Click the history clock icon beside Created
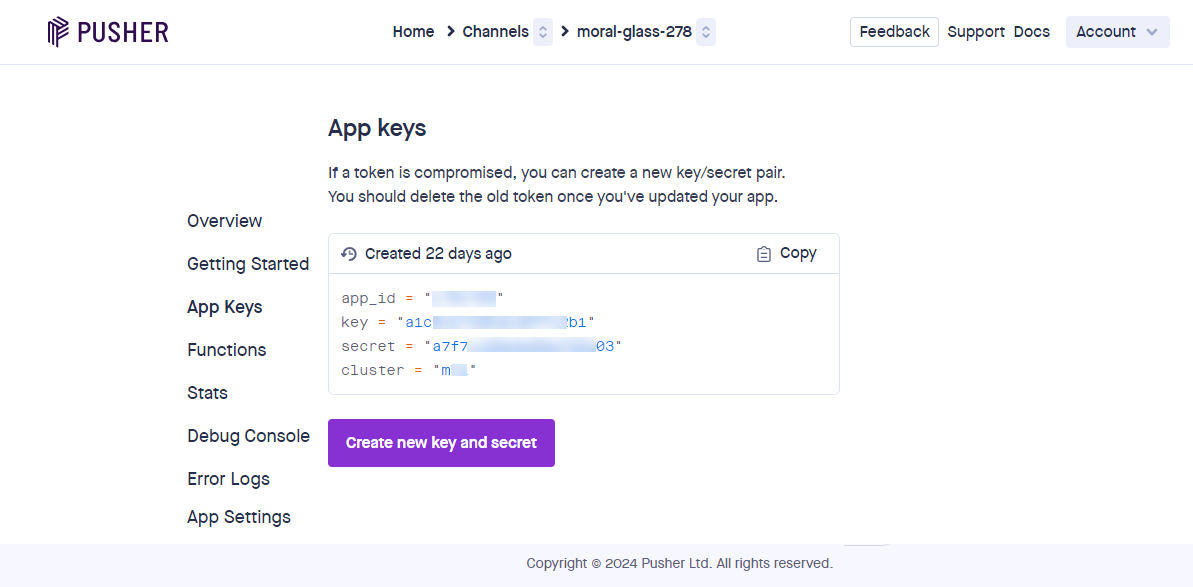Screen dimensions: 1193x587 pyautogui.click(x=349, y=254)
